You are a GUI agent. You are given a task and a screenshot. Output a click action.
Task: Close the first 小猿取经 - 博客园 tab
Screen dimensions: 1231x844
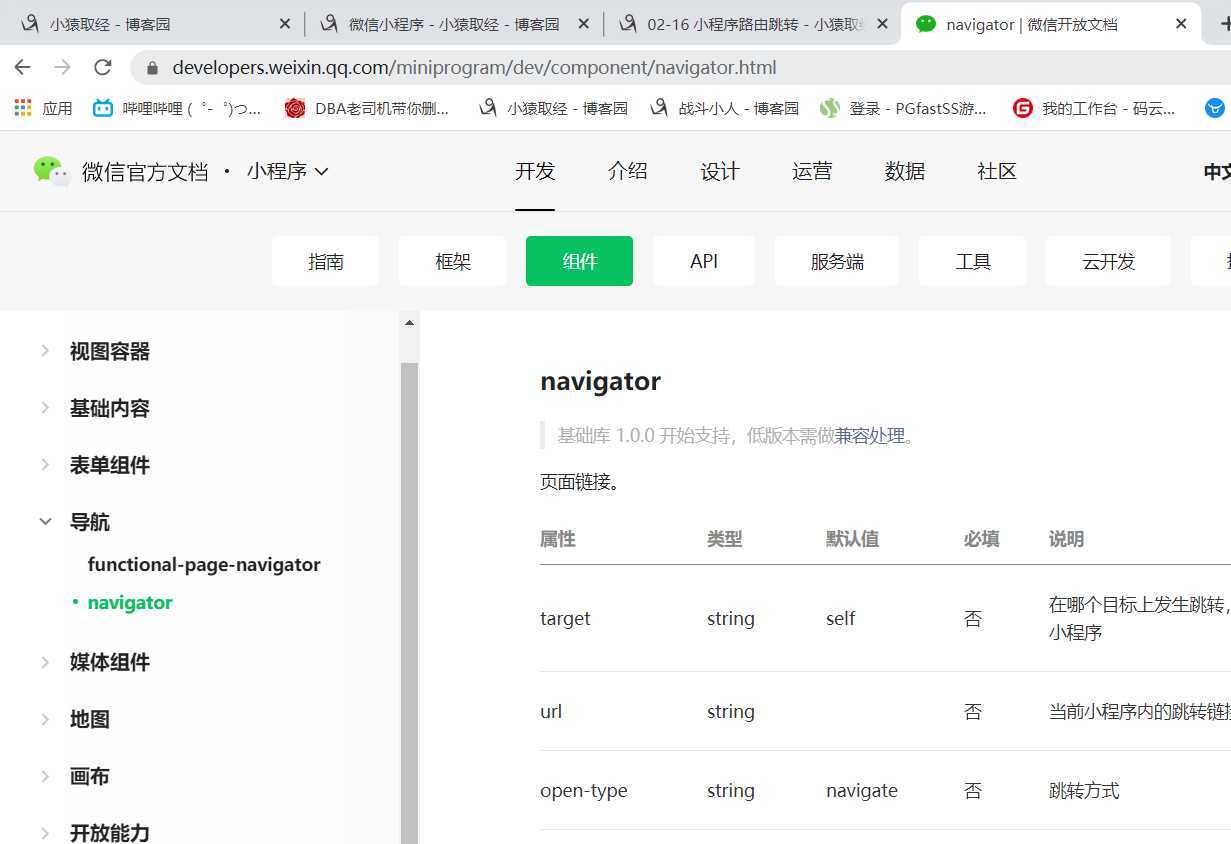coord(285,24)
